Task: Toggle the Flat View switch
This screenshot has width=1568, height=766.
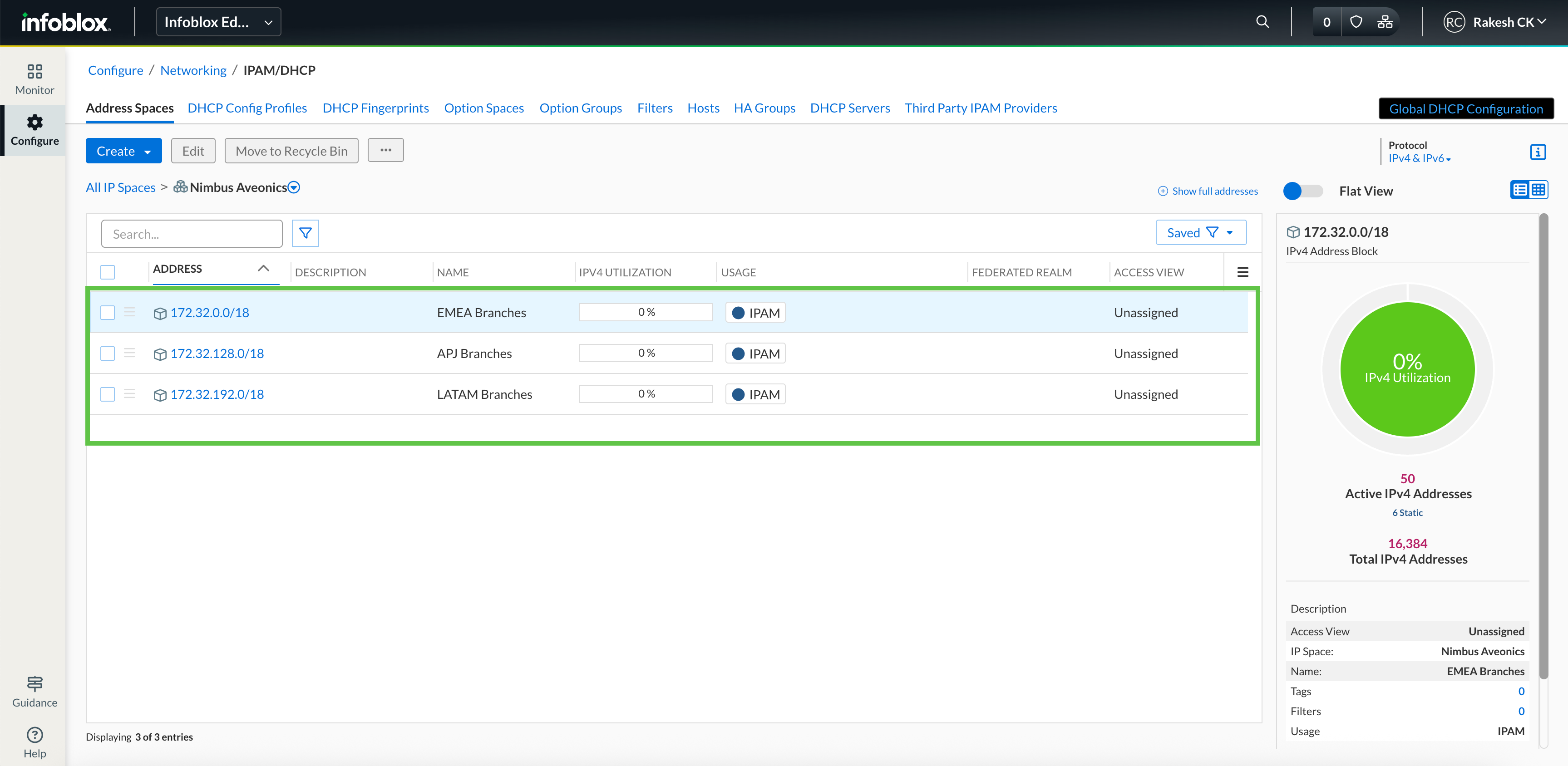Action: point(1302,191)
